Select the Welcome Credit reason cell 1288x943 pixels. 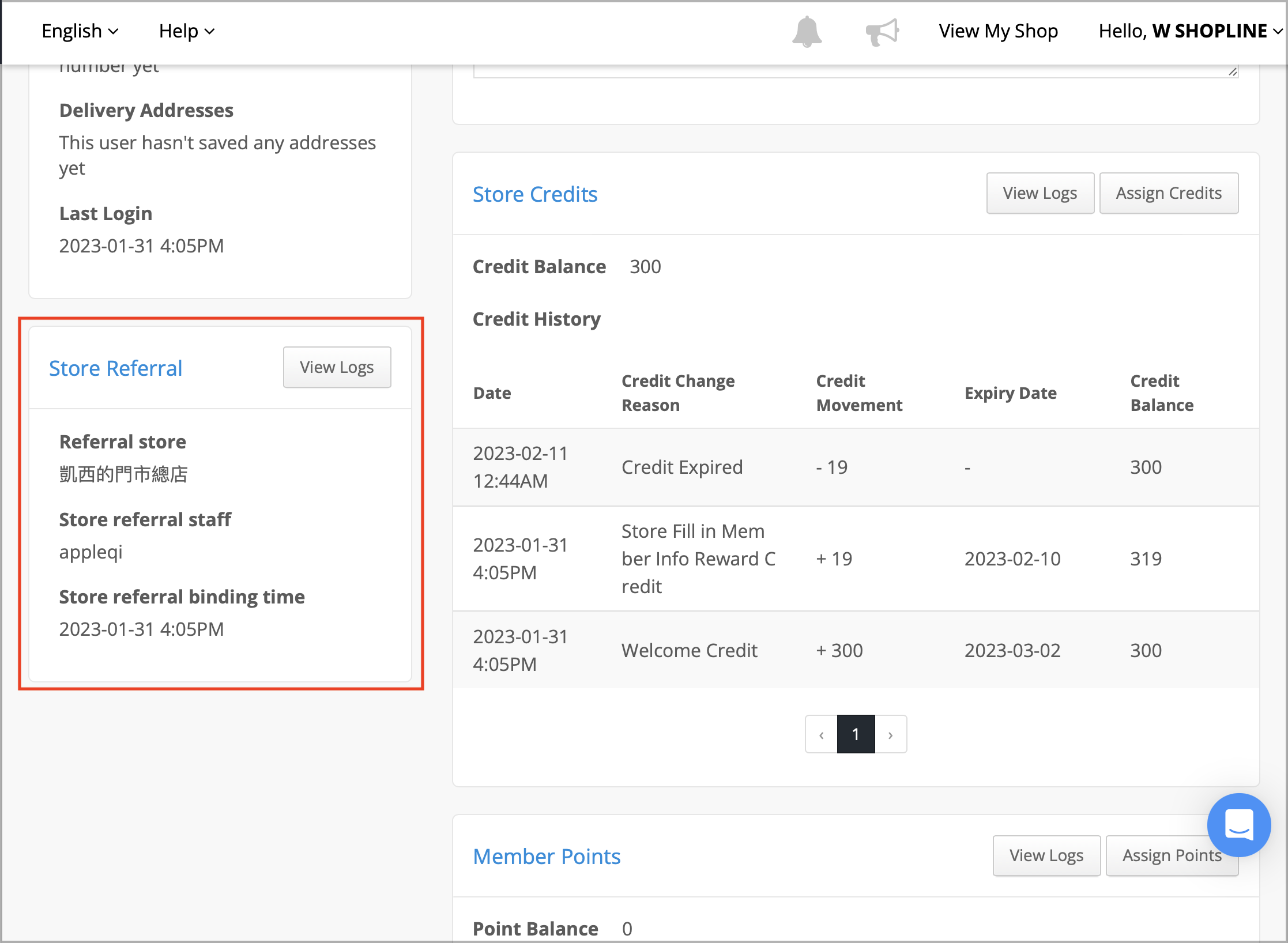coord(689,650)
